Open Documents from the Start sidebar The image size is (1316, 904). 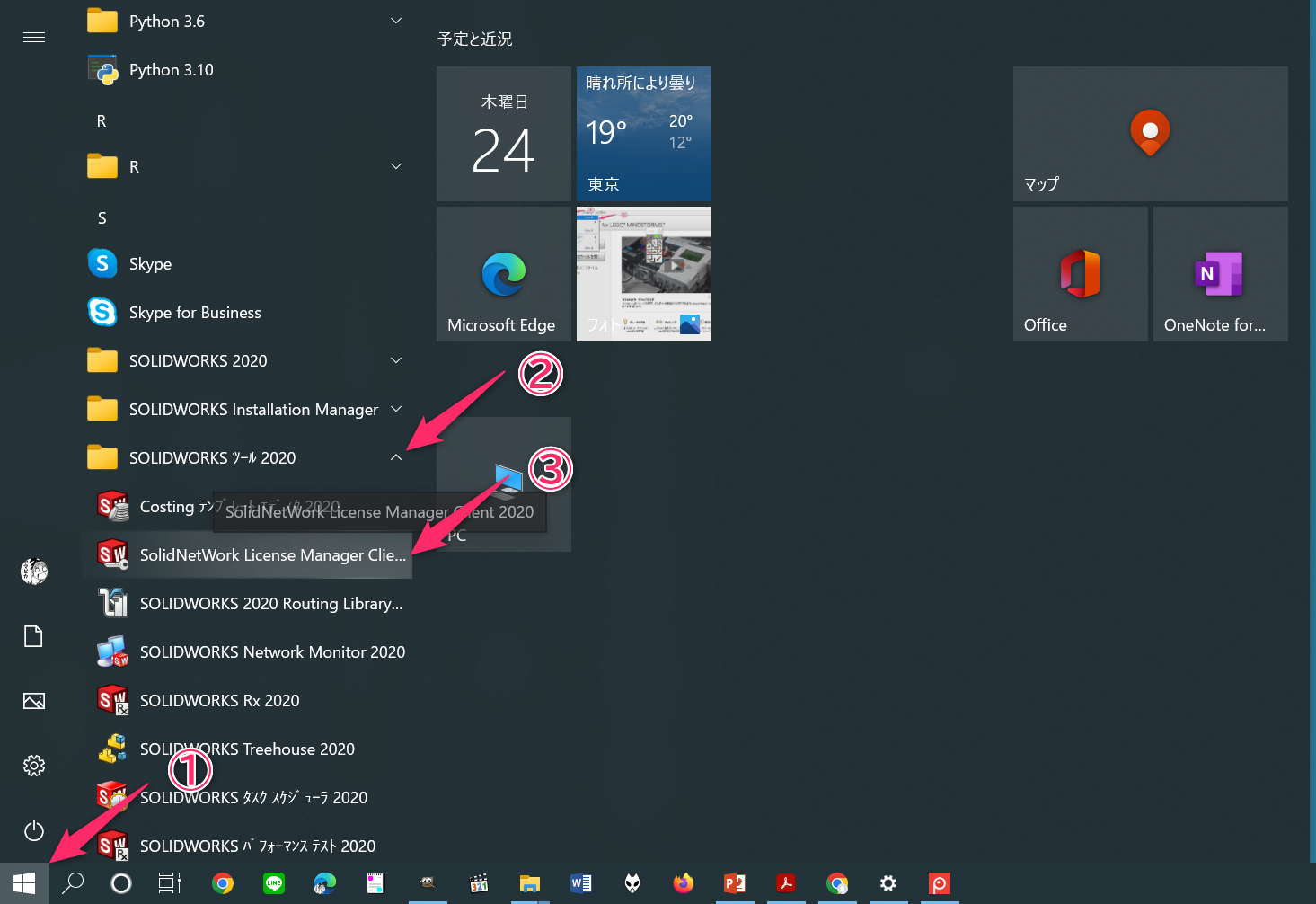pos(34,636)
